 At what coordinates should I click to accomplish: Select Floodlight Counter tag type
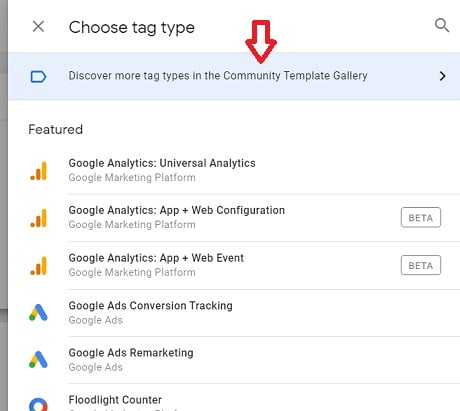tap(115, 400)
